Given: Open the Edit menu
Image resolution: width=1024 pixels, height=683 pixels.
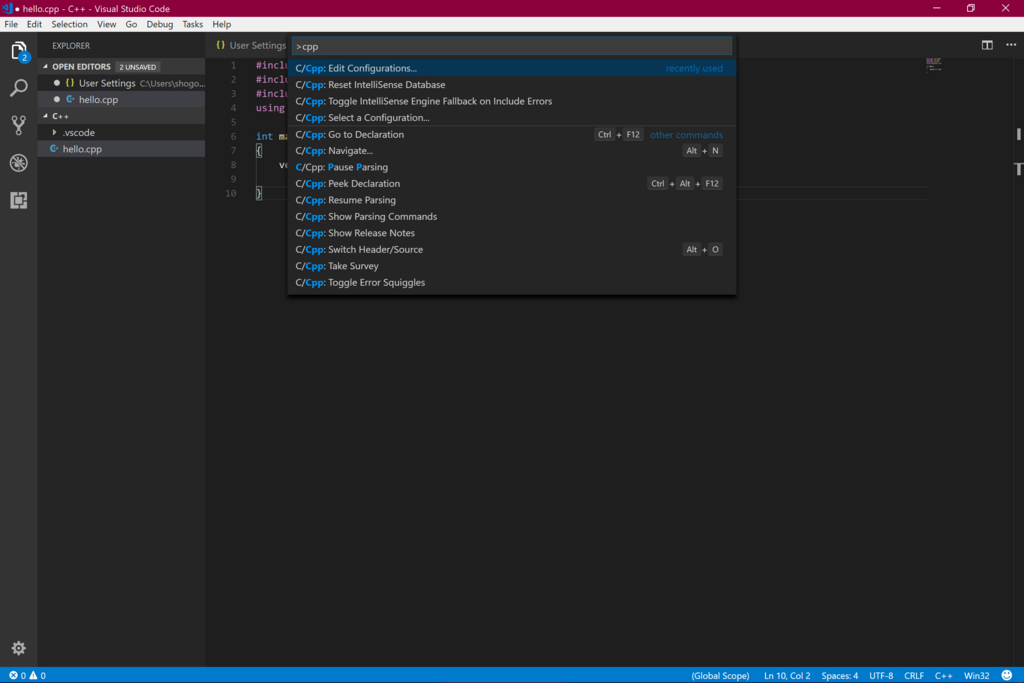Looking at the screenshot, I should click(34, 24).
